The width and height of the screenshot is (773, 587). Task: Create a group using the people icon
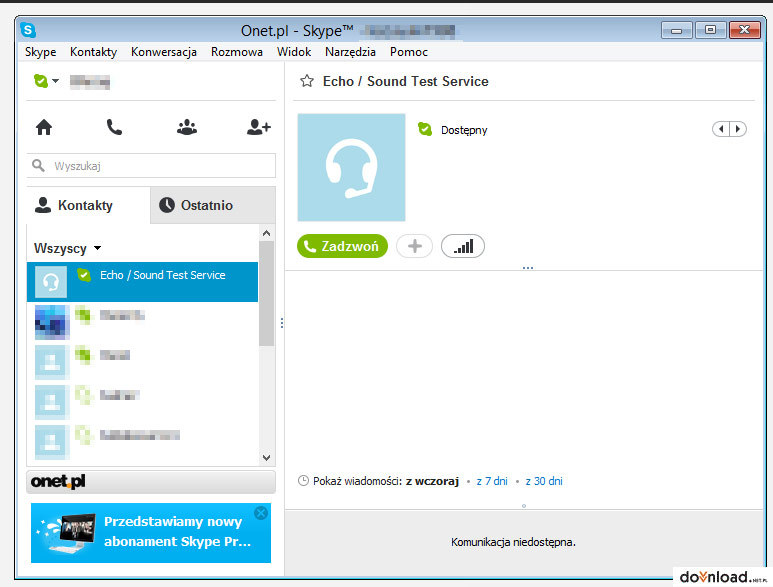(x=187, y=127)
